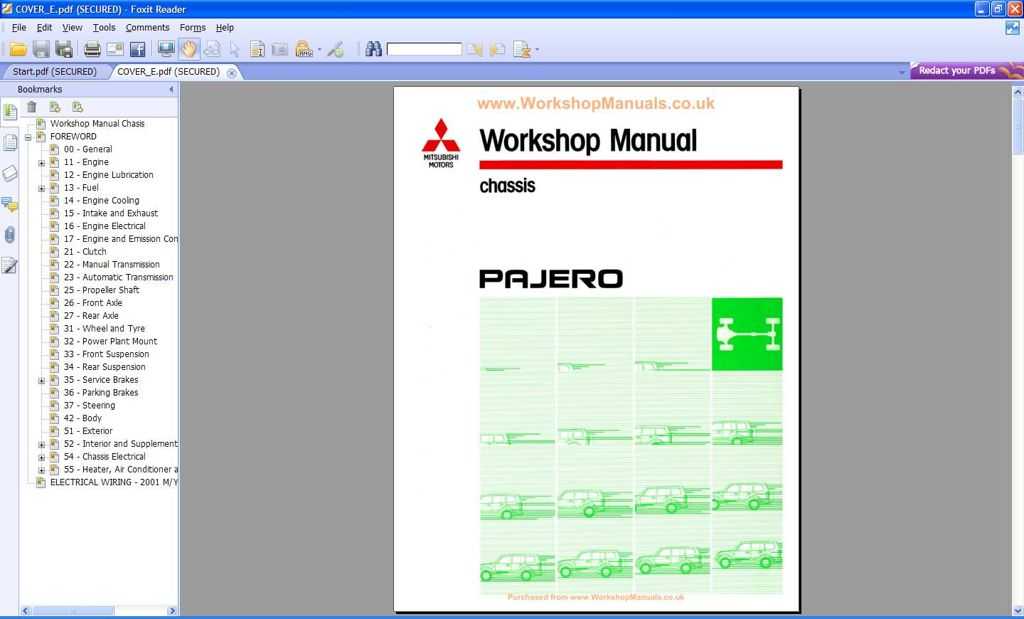Click the bookmarks scrollbar right arrow
Viewport: 1024px width, 619px height.
[172, 611]
